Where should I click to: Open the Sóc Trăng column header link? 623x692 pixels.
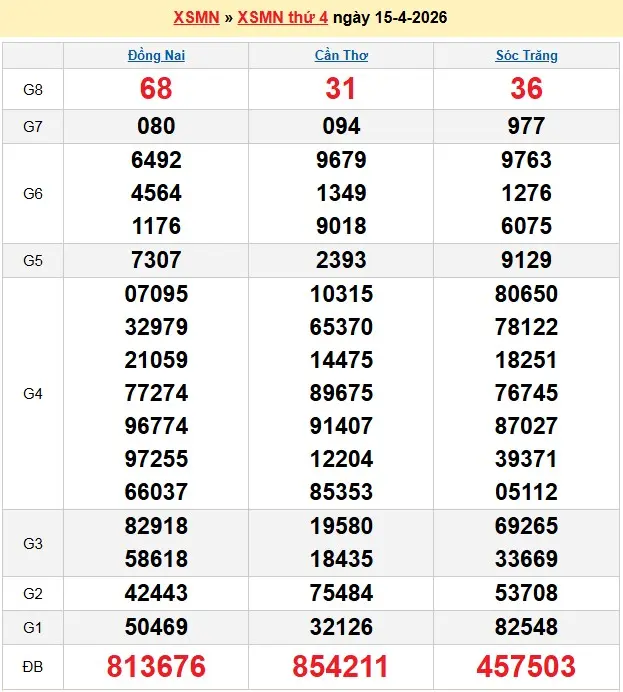[x=526, y=55]
